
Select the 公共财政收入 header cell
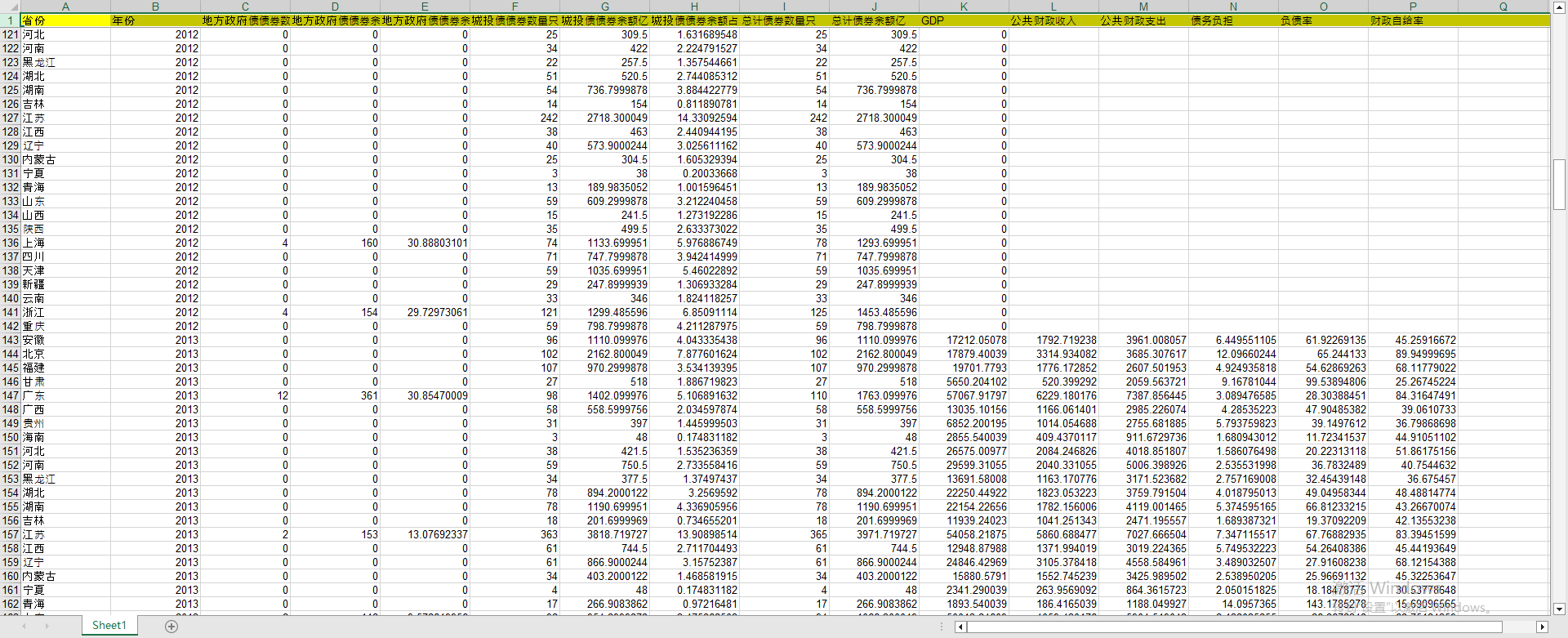1053,21
